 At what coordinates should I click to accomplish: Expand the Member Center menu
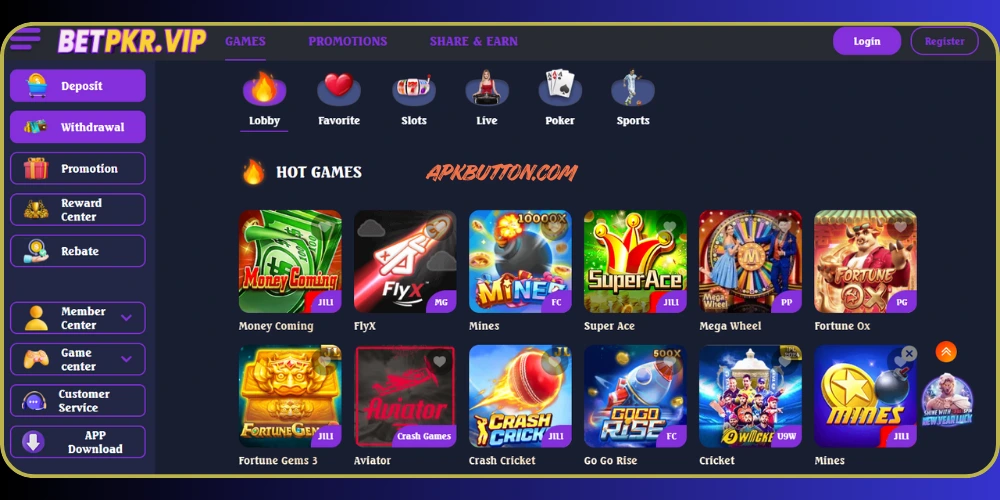[x=78, y=318]
